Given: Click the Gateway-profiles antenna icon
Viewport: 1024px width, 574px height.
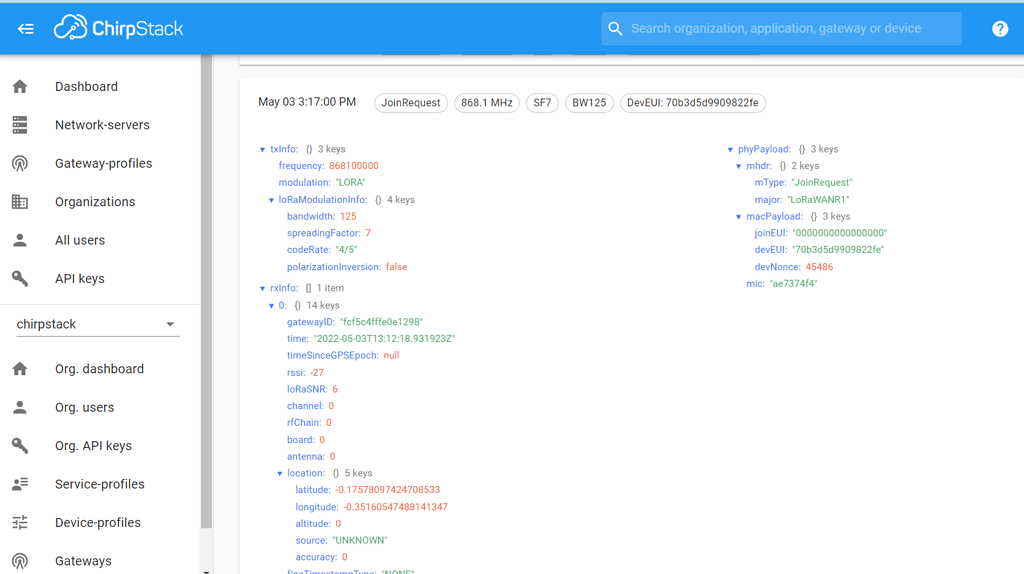Looking at the screenshot, I should coord(20,163).
